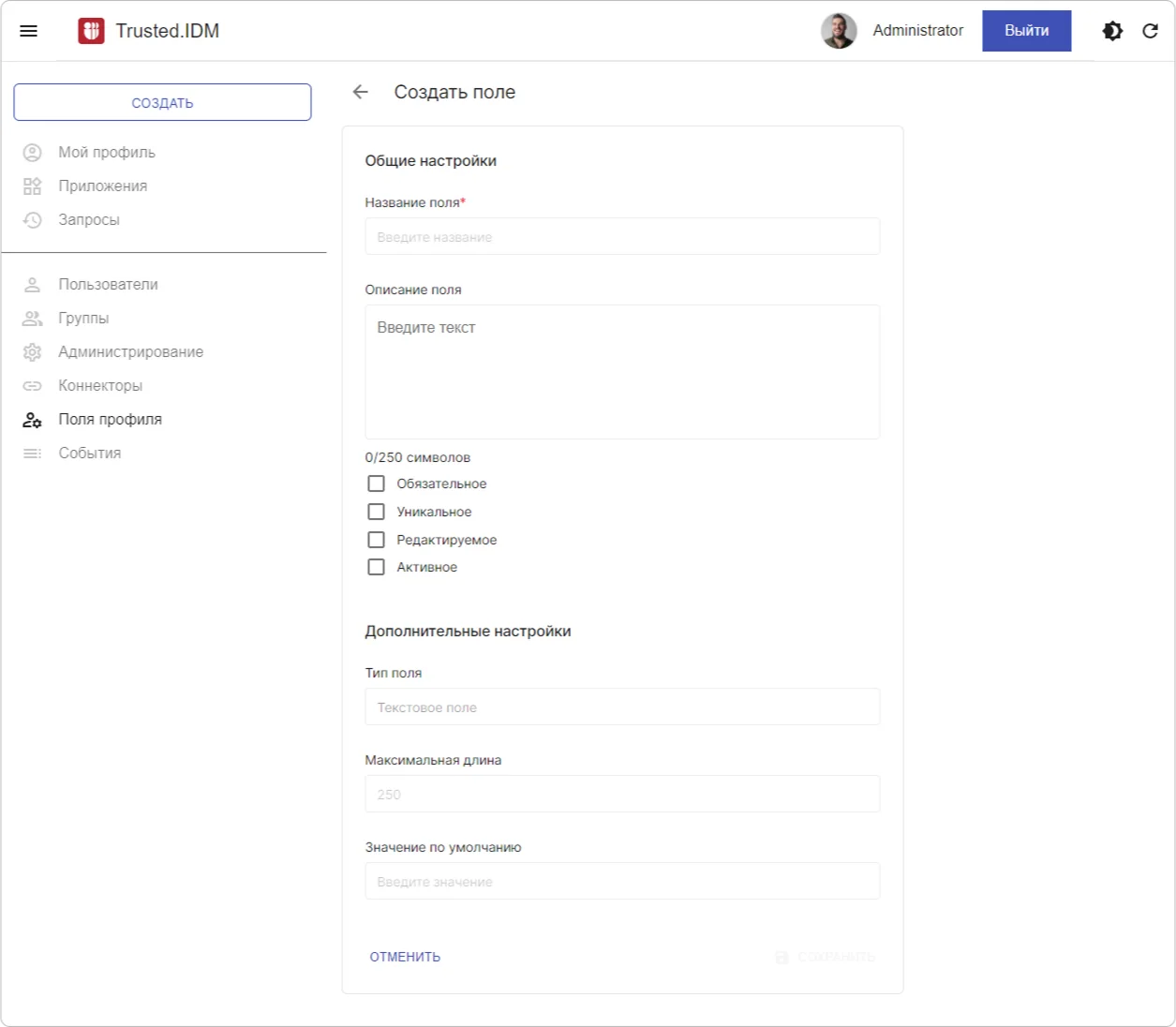The height and width of the screenshot is (1027, 1176).
Task: Check the Уникальное checkbox
Action: 376,512
